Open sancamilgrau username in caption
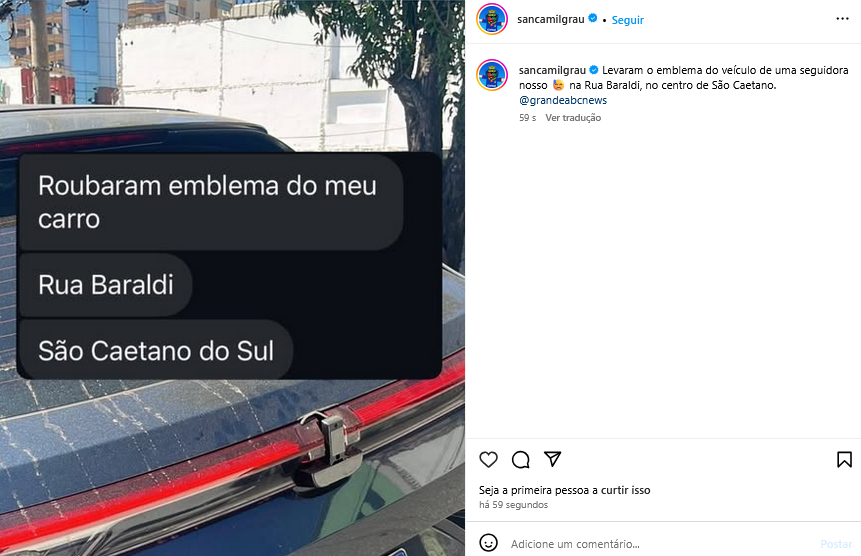 (552, 70)
